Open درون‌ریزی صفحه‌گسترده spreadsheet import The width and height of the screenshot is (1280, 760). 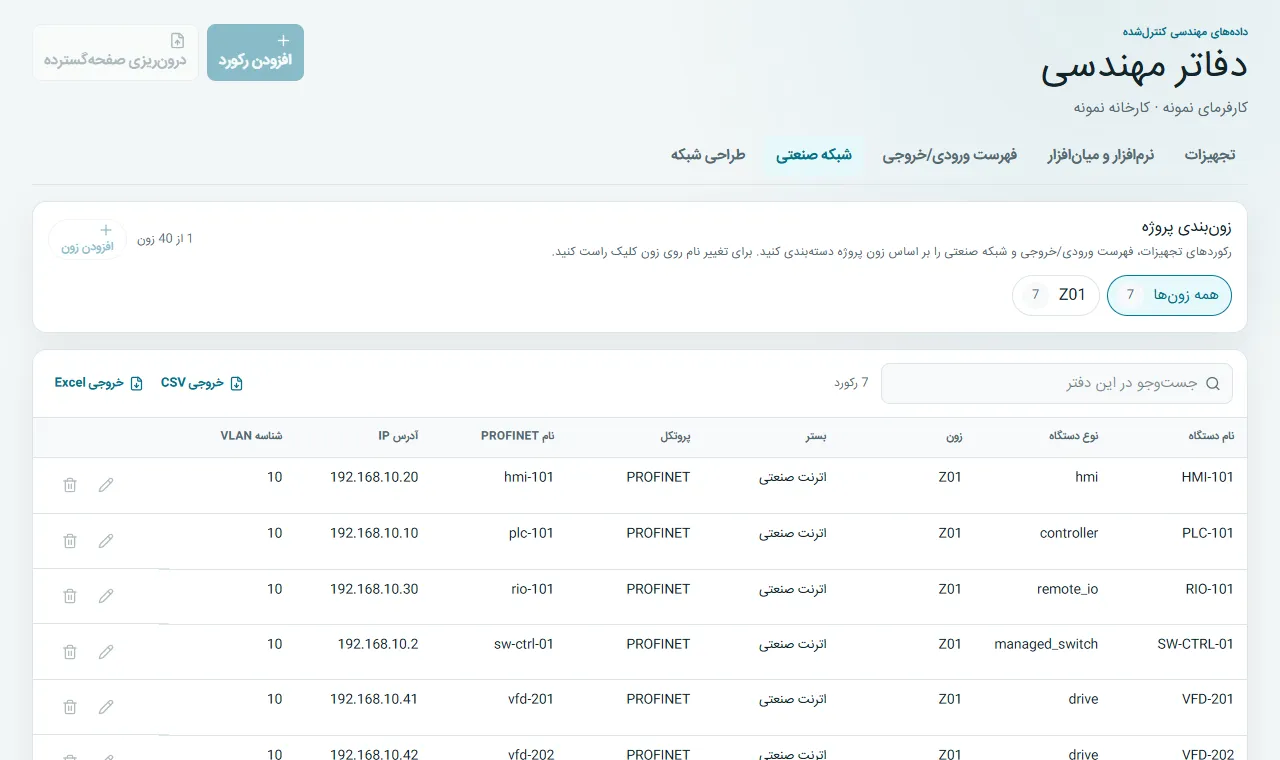[x=115, y=52]
